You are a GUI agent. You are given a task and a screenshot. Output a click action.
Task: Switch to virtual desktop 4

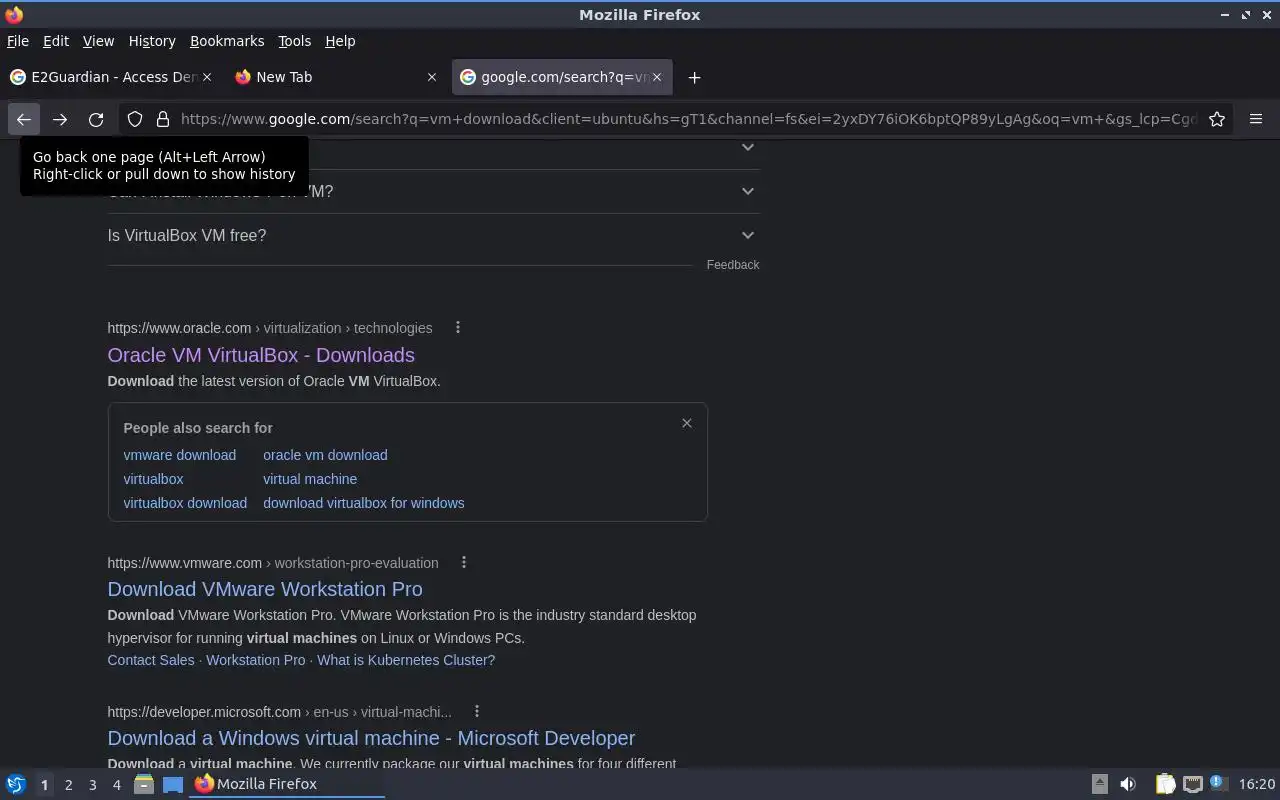(116, 785)
